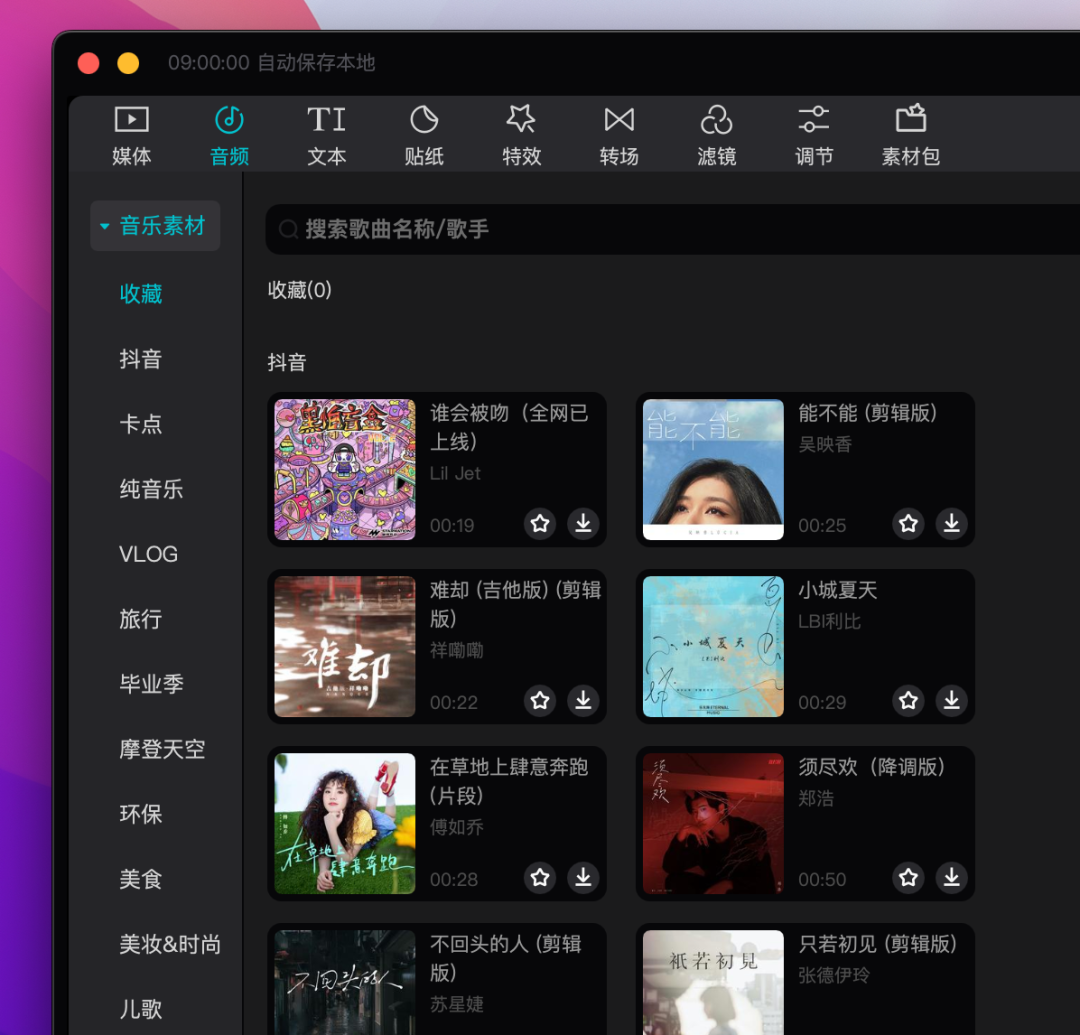Browse the 纯音乐 category
This screenshot has height=1035, width=1080.
click(151, 489)
